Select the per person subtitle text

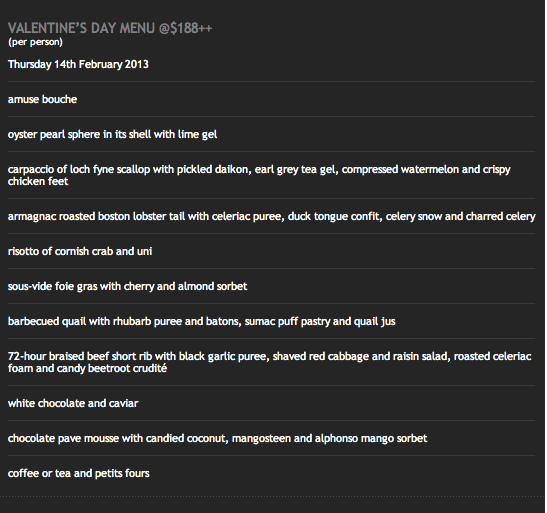tap(35, 42)
